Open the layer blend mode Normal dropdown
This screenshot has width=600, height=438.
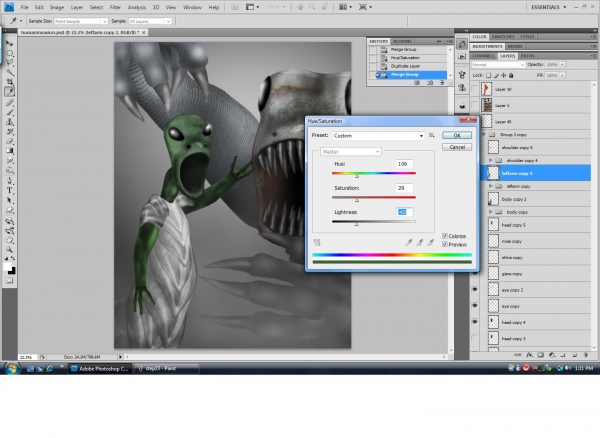coord(498,65)
